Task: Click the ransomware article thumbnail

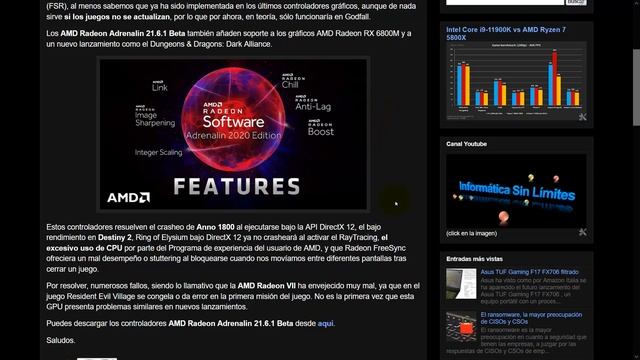Action: [461, 327]
